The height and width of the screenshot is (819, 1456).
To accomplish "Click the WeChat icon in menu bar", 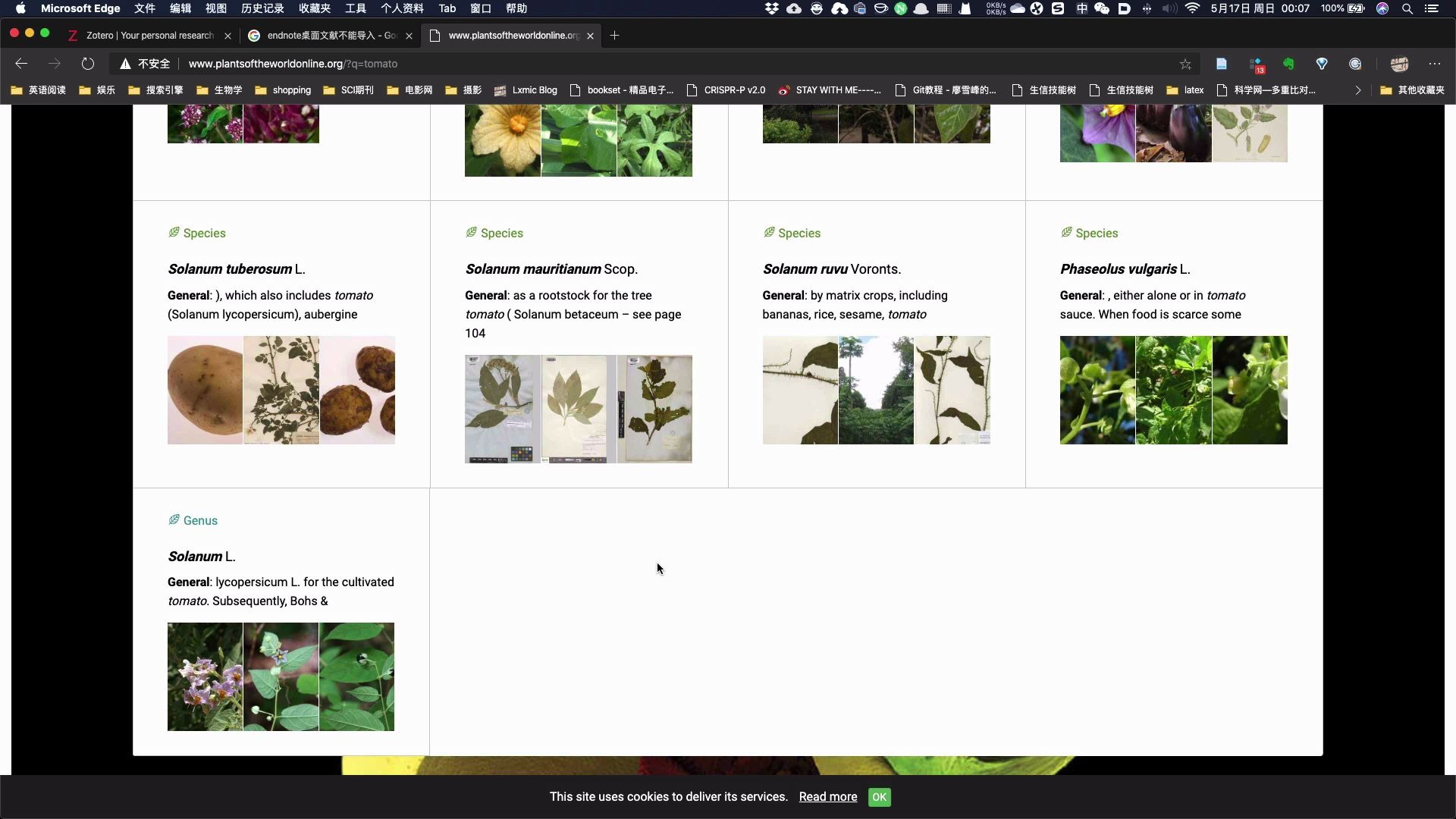I will coord(1101,8).
